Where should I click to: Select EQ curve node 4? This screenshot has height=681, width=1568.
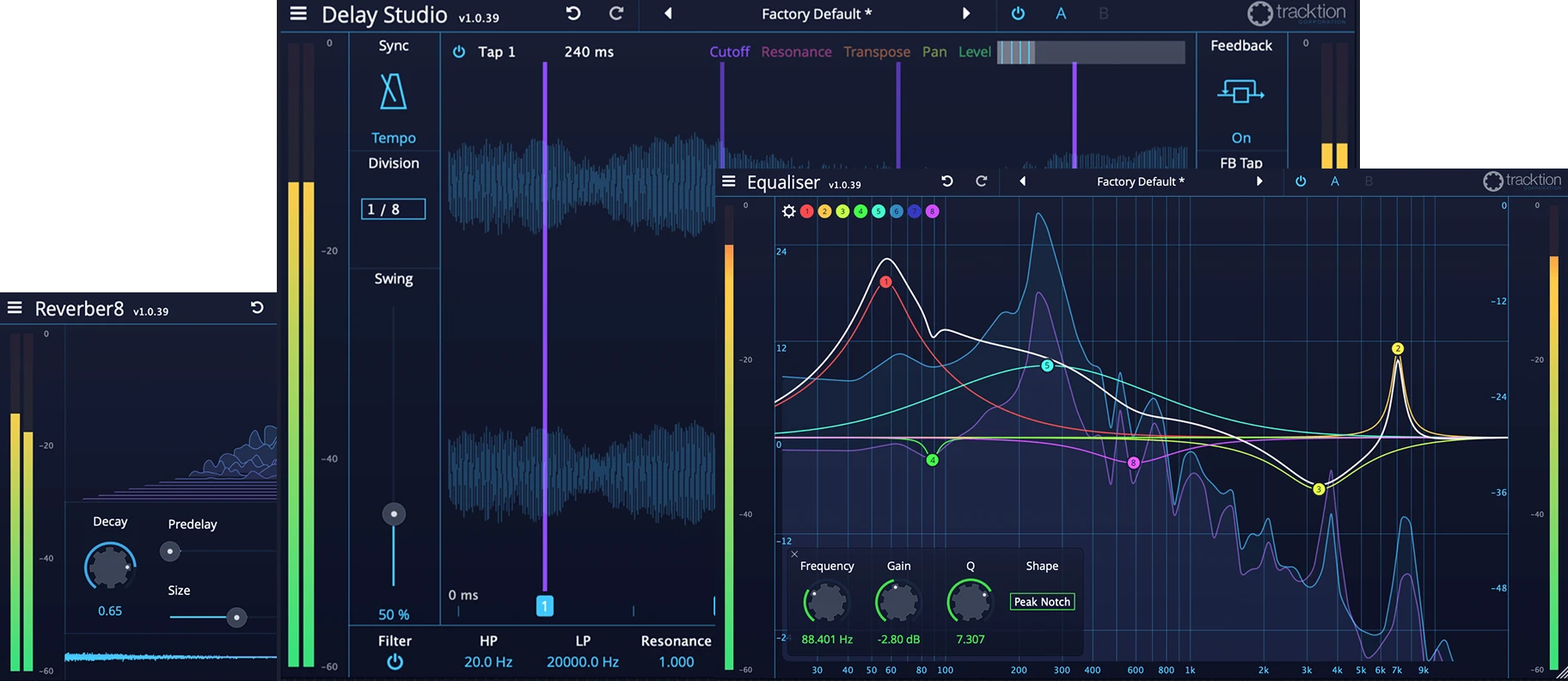933,460
